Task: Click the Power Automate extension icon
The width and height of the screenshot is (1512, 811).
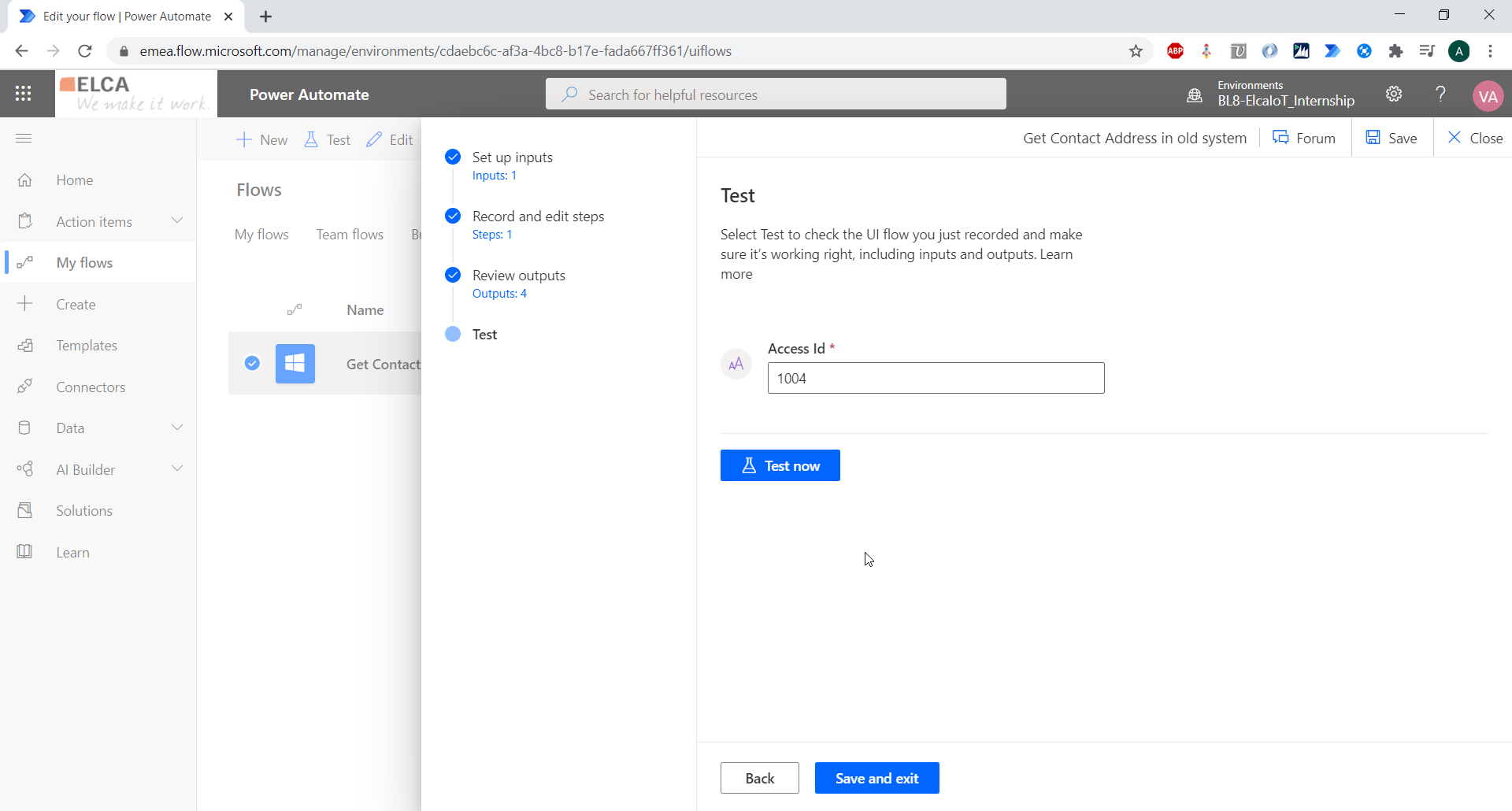Action: pos(1332,51)
